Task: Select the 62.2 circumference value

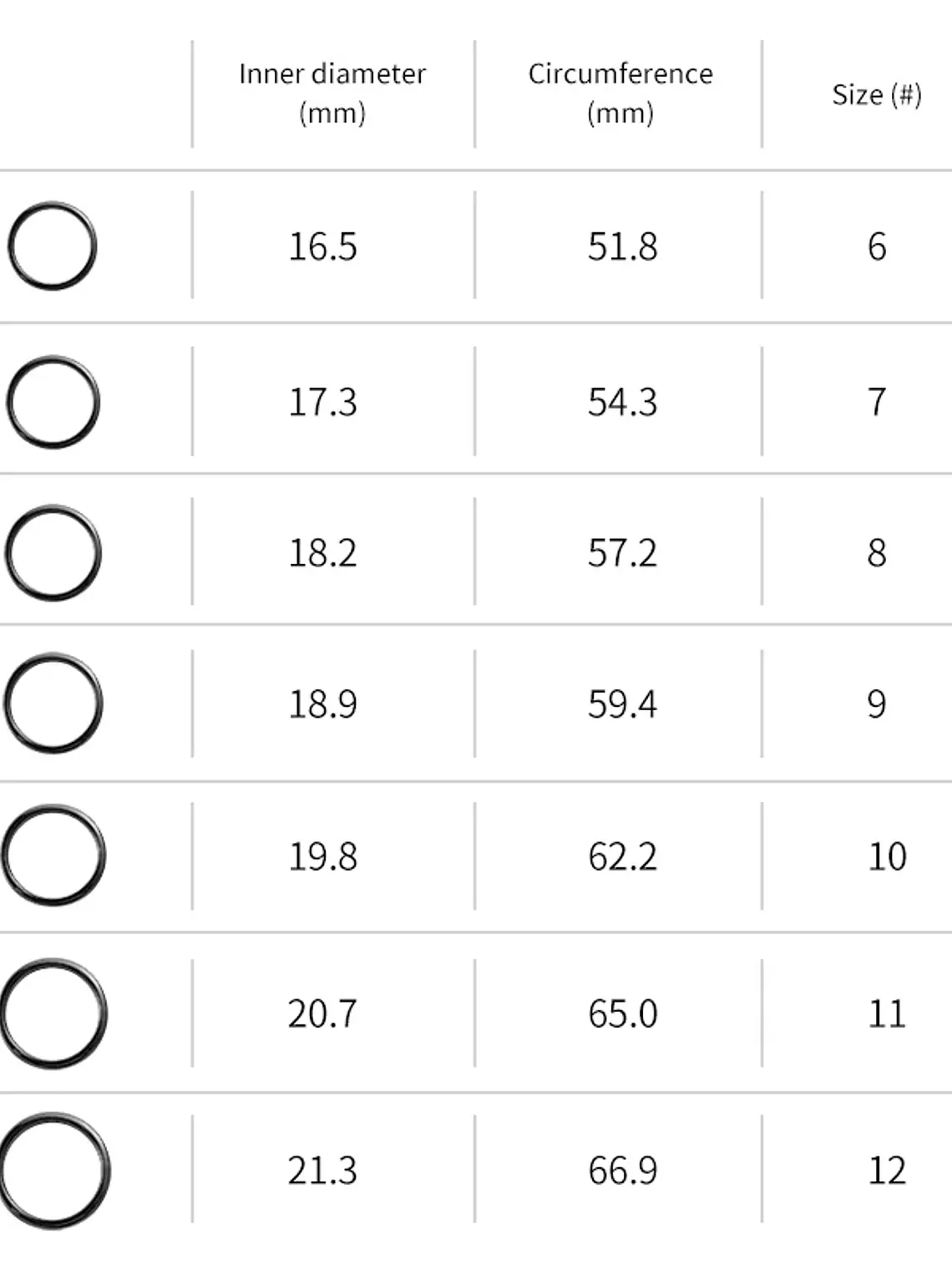Action: [x=622, y=857]
